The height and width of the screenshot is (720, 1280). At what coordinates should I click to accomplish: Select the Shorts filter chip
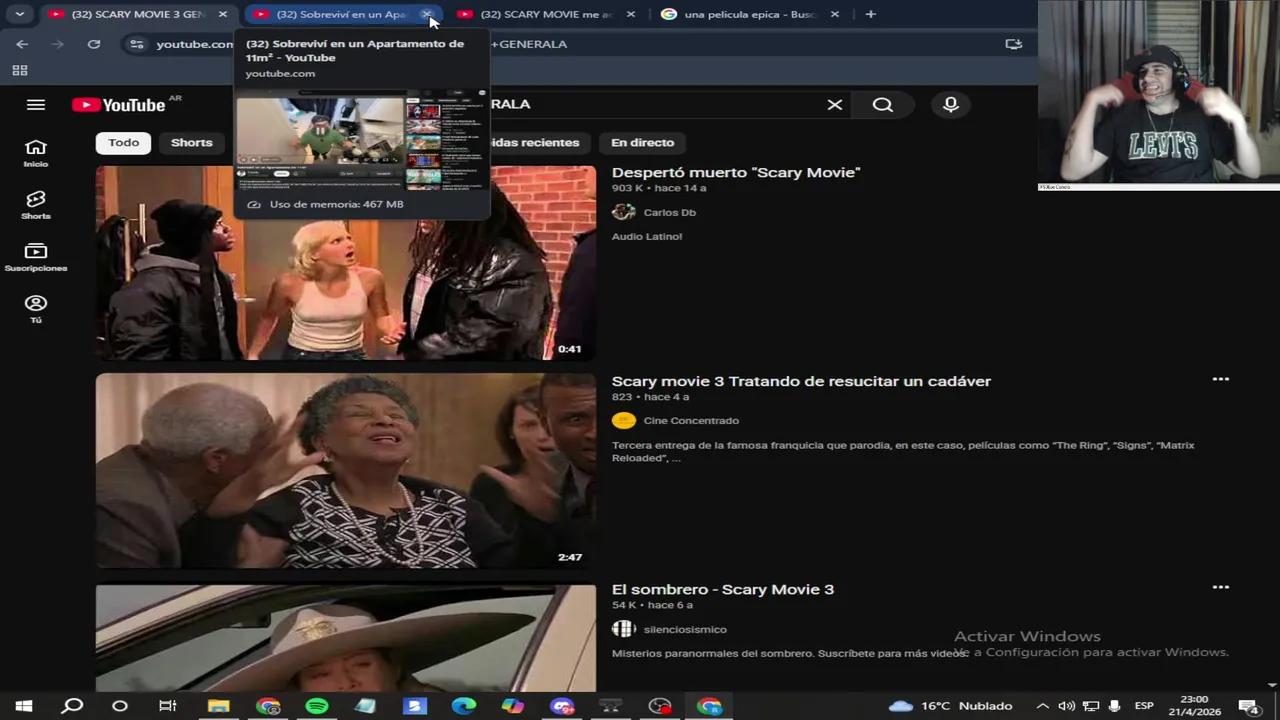[x=191, y=143]
